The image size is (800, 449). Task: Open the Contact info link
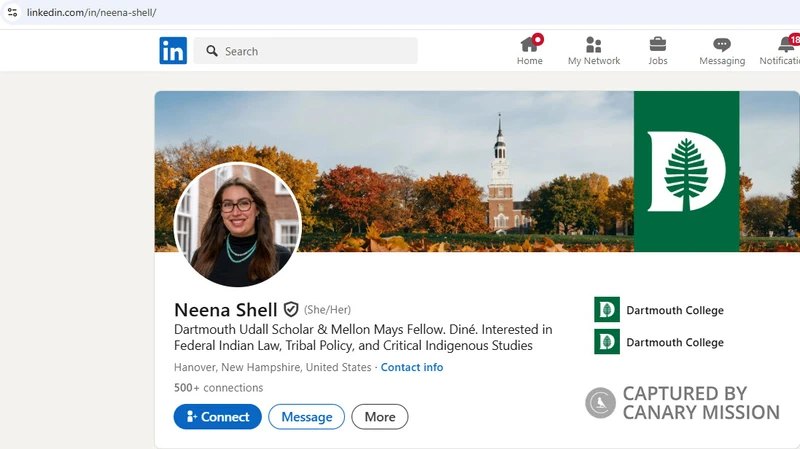pos(412,367)
